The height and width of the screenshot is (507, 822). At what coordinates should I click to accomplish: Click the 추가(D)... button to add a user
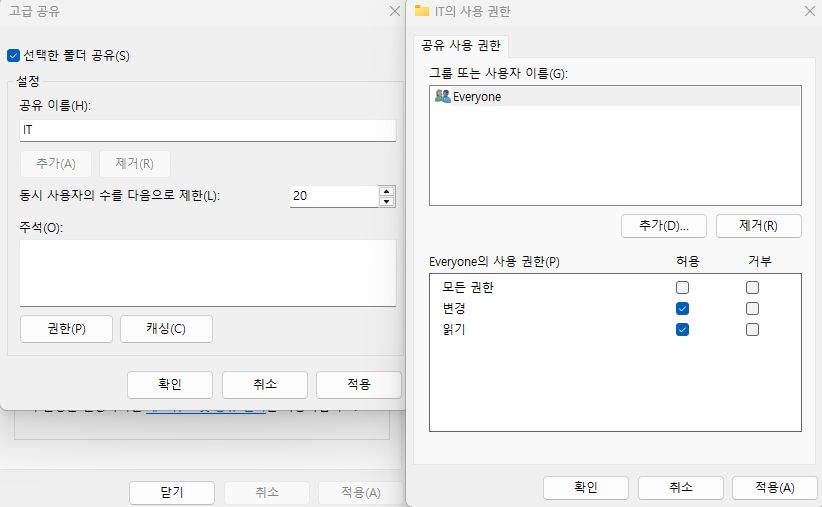tap(664, 225)
